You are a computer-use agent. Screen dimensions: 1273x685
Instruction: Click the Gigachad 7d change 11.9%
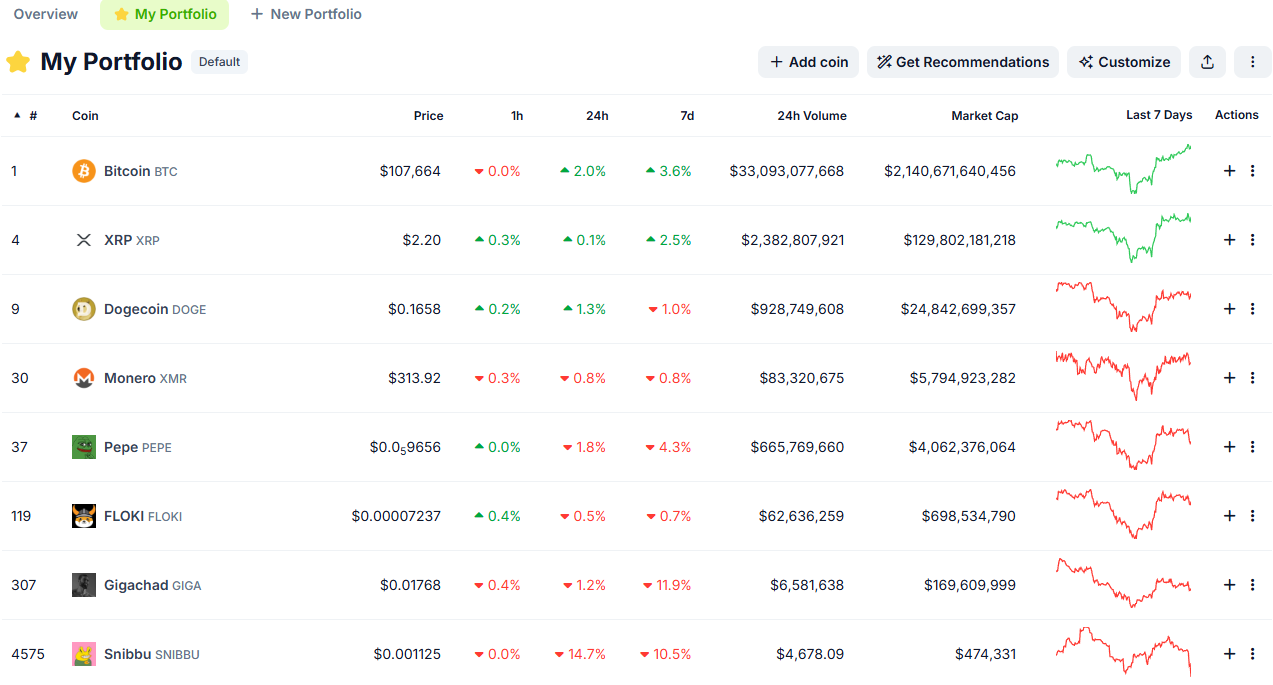click(666, 585)
